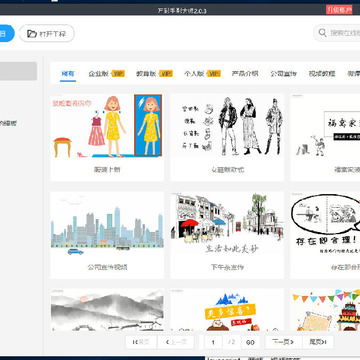
Task: Click the page number input box
Action: pos(213,342)
